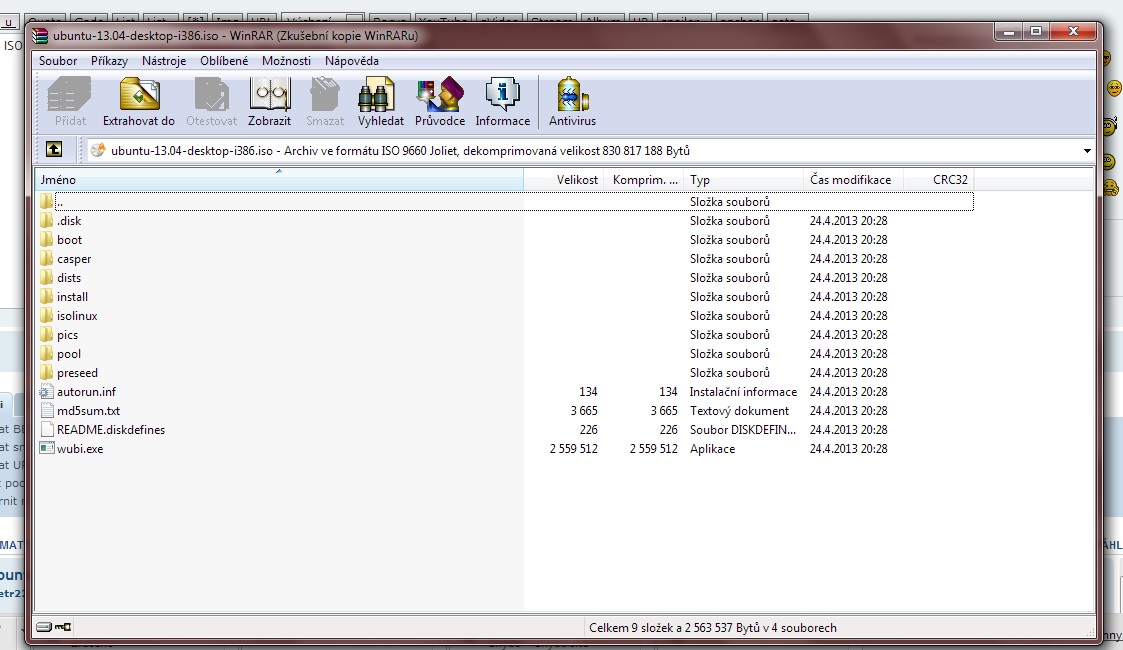The height and width of the screenshot is (650, 1123).
Task: Select the autorun.inf file icon
Action: [x=47, y=392]
